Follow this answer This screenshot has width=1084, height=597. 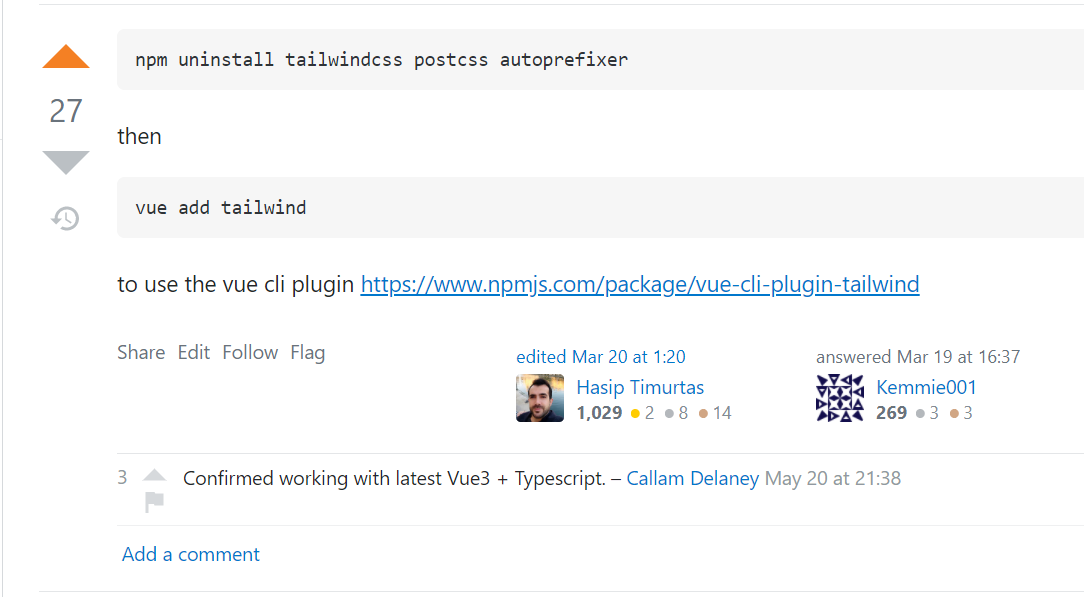[x=250, y=352]
